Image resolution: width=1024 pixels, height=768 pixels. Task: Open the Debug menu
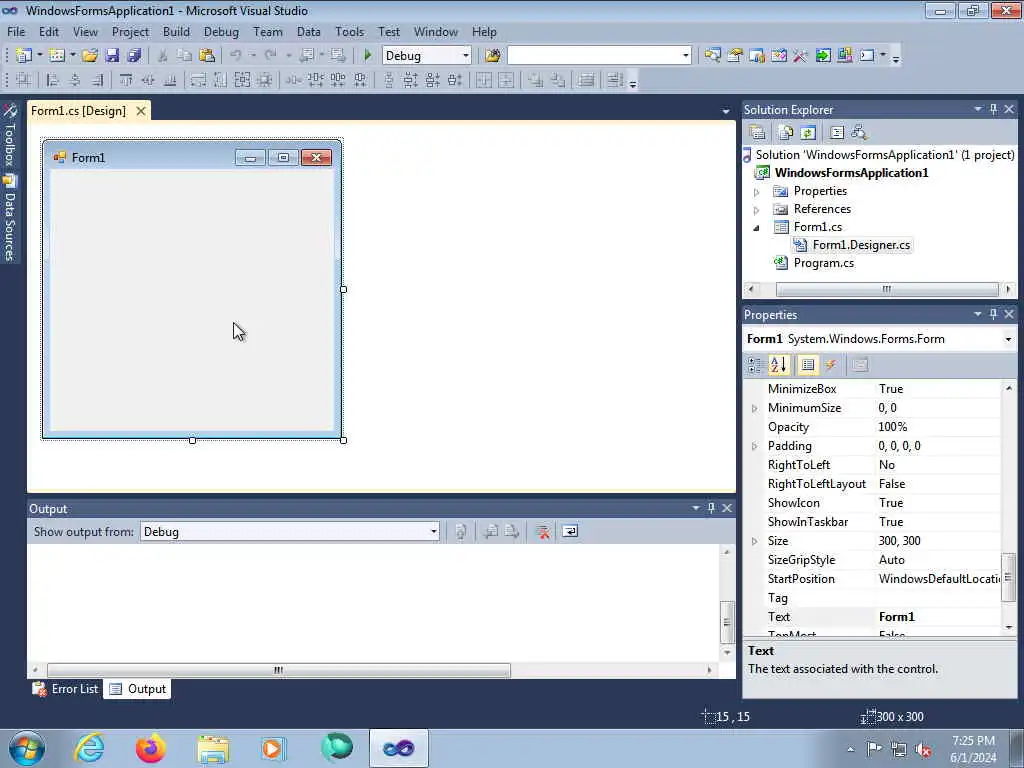pyautogui.click(x=221, y=31)
